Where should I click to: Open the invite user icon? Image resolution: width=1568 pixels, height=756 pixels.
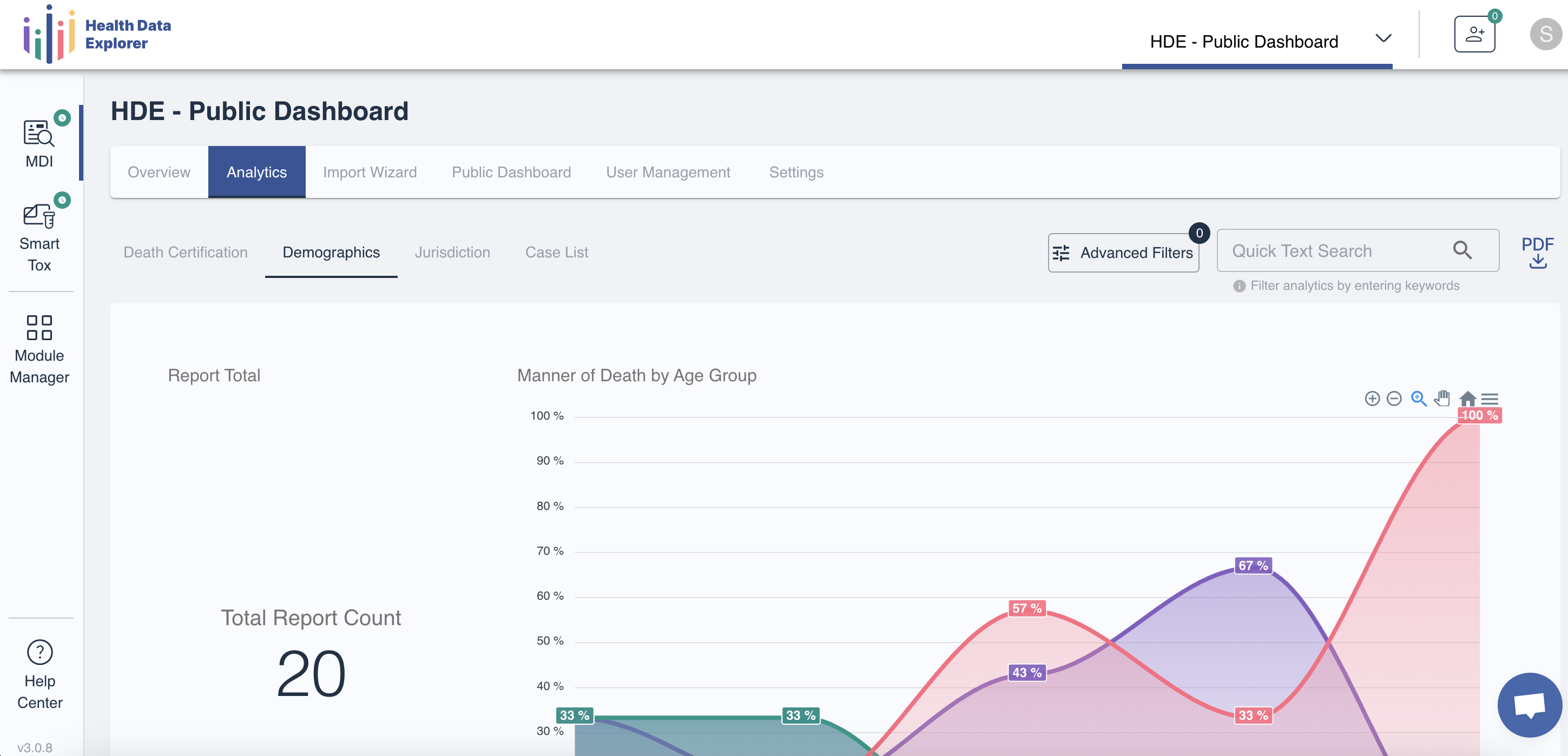[x=1474, y=34]
